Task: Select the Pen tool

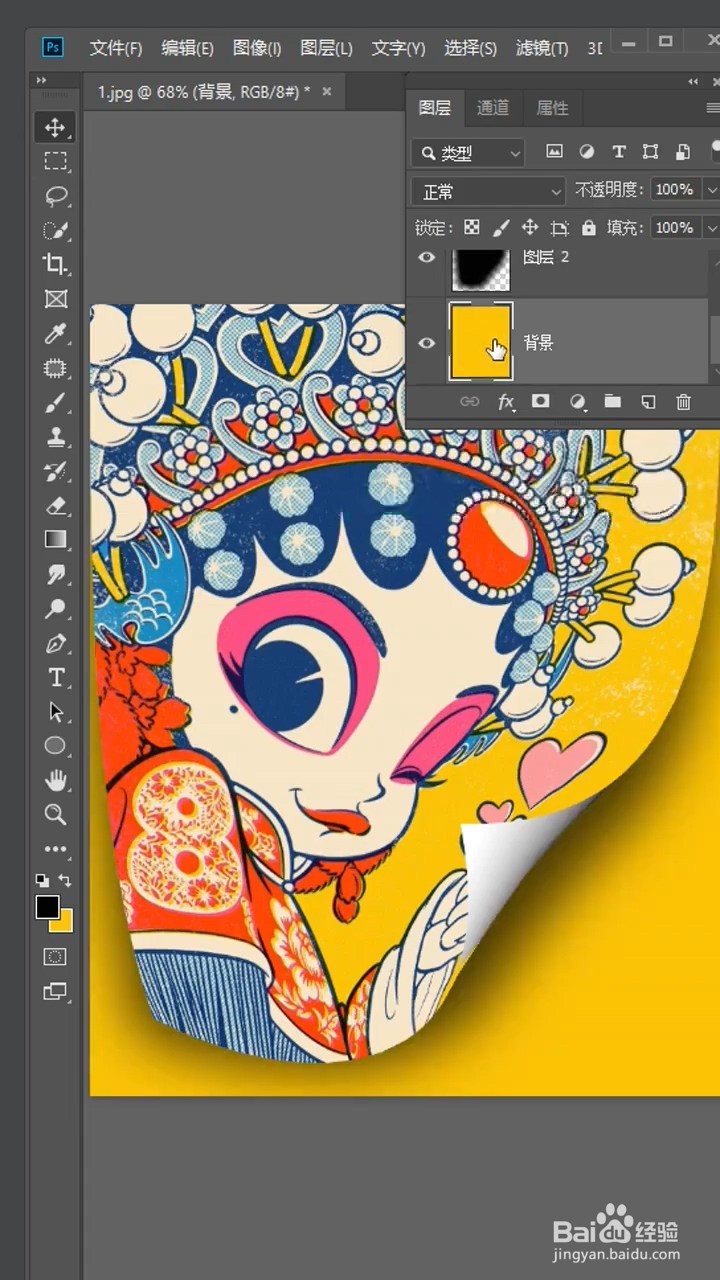Action: tap(55, 644)
